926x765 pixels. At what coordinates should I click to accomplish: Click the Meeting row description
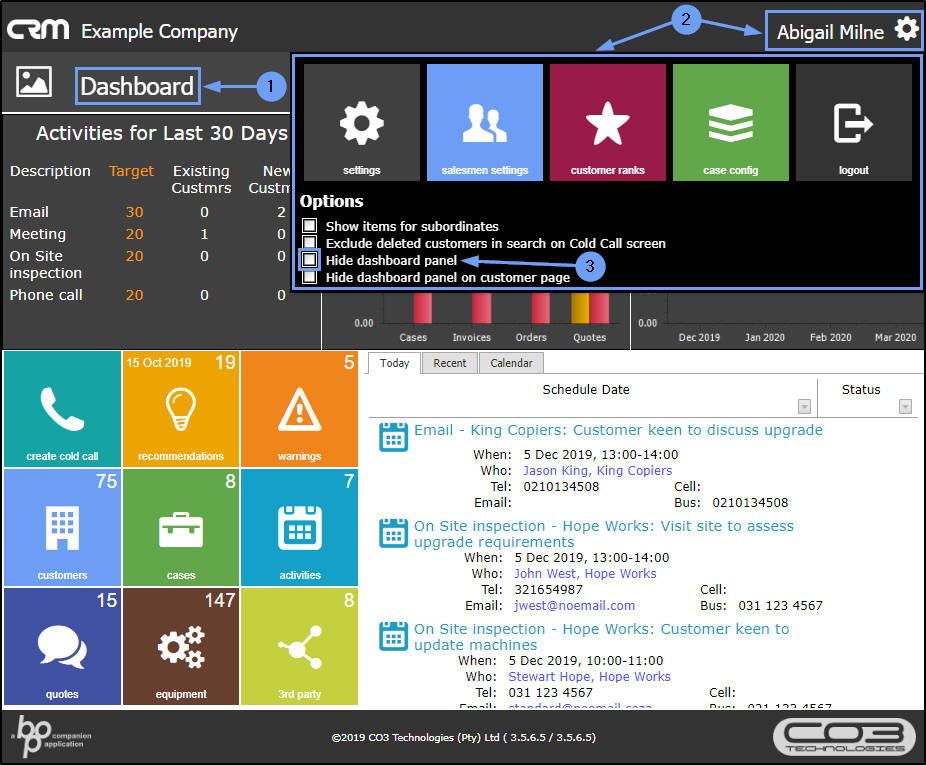[x=37, y=234]
